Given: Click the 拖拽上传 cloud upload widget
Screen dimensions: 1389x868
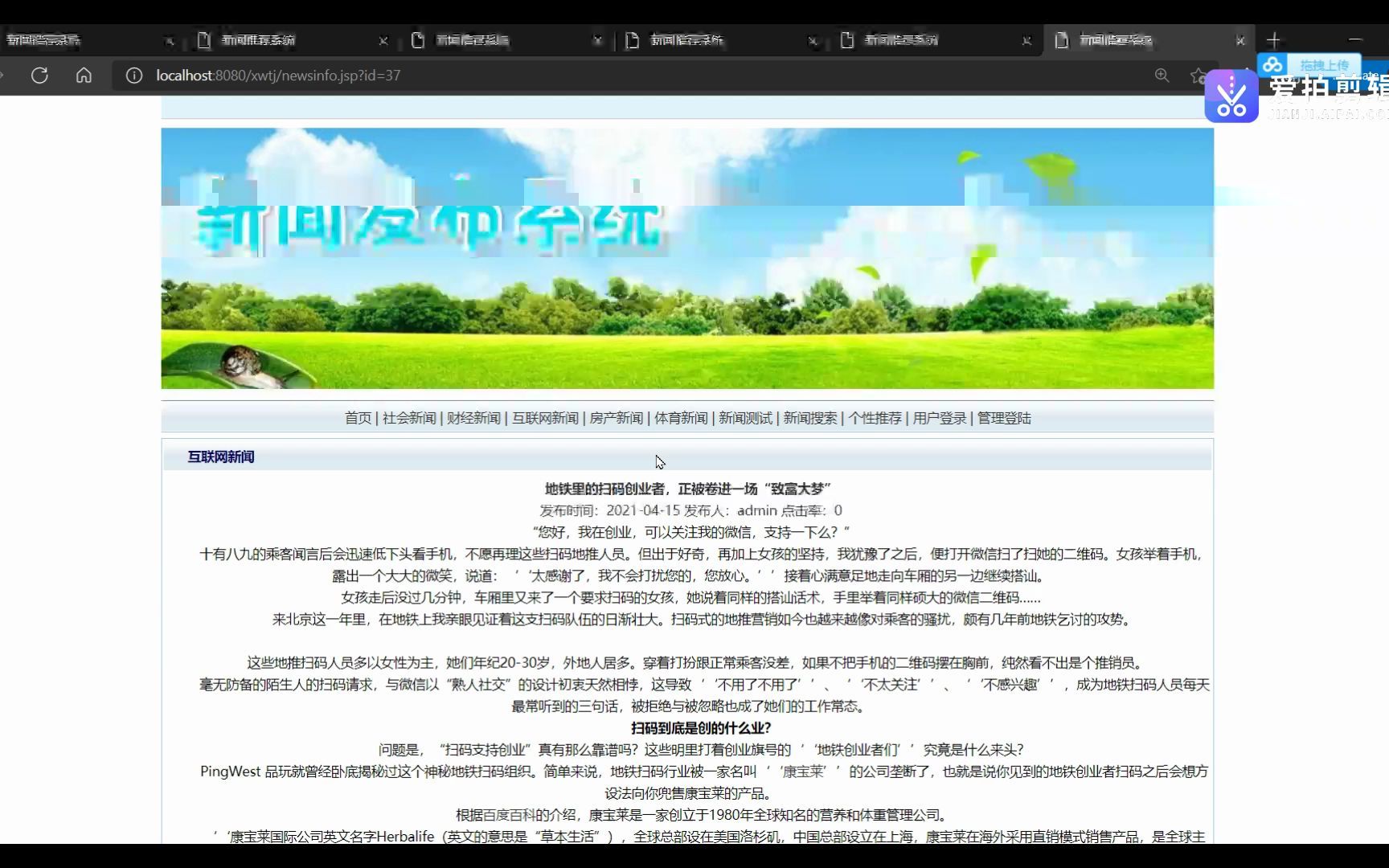Looking at the screenshot, I should click(1309, 65).
